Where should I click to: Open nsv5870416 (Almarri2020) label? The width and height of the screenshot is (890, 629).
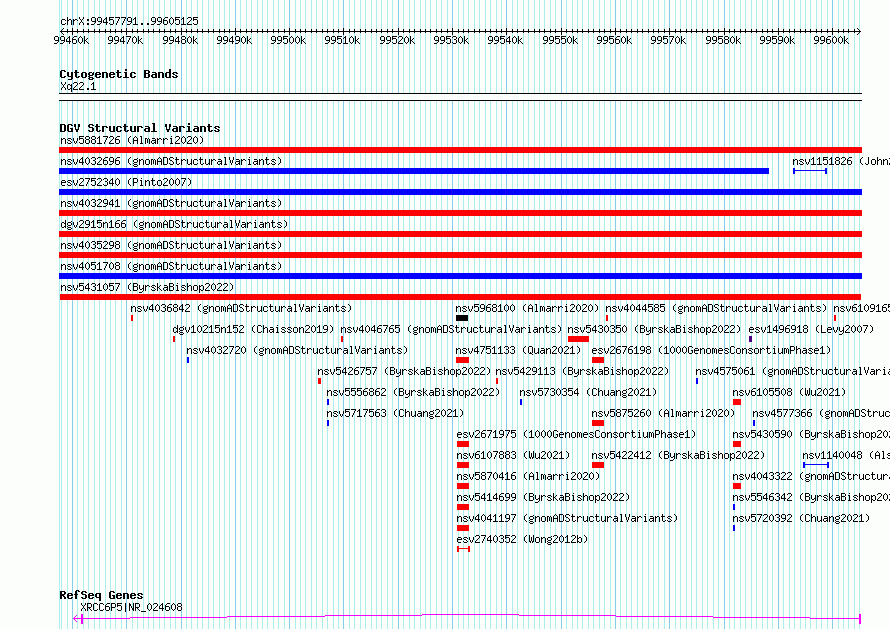tap(528, 476)
